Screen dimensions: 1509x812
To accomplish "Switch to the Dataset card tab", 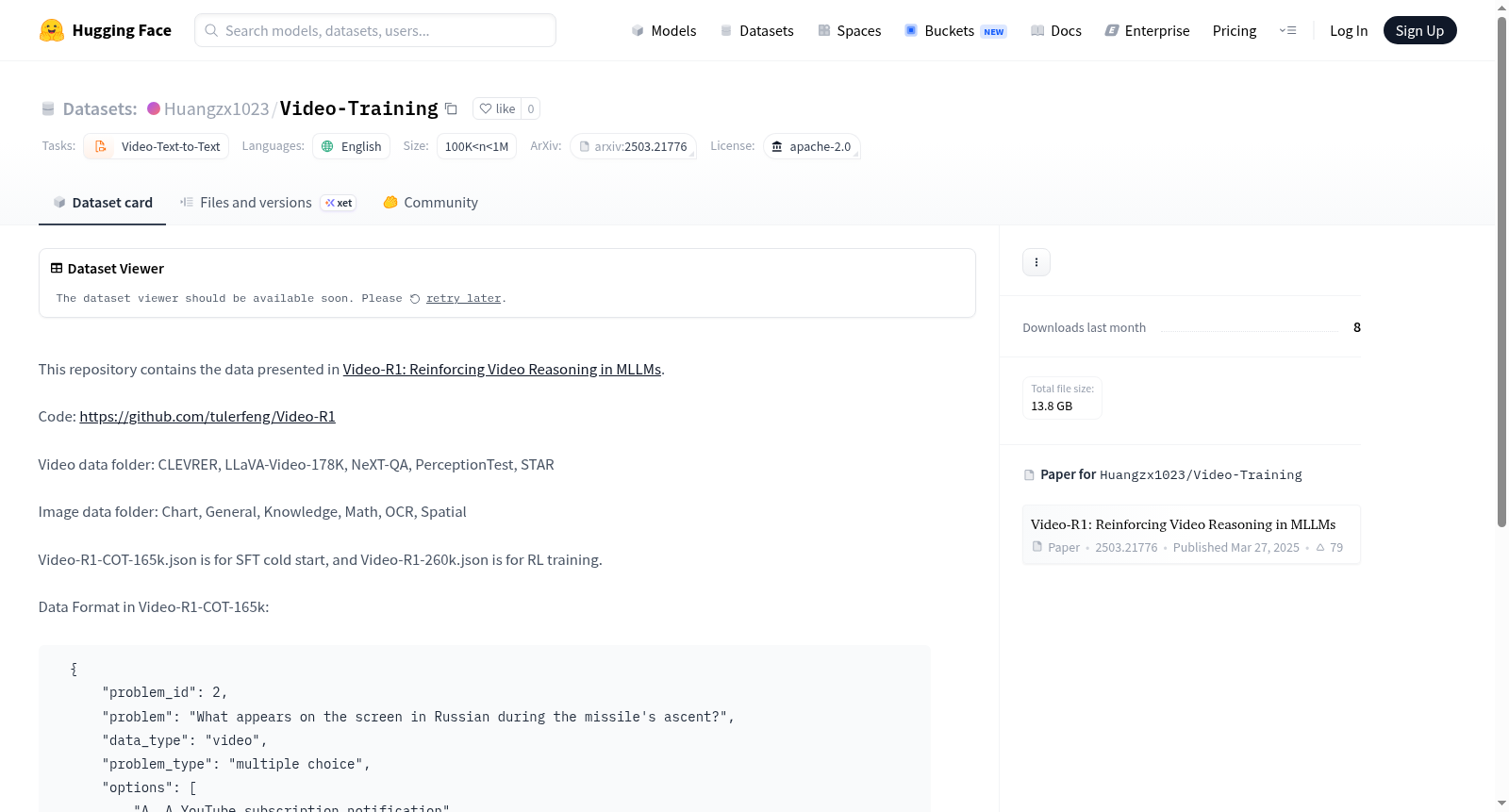I will click(x=102, y=203).
